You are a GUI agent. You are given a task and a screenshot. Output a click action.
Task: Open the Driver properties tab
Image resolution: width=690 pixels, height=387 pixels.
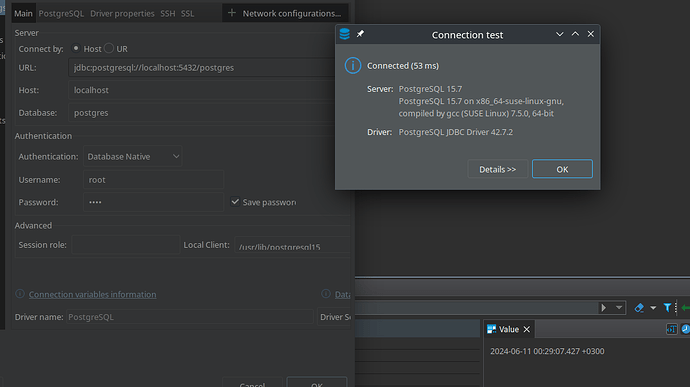click(x=122, y=13)
